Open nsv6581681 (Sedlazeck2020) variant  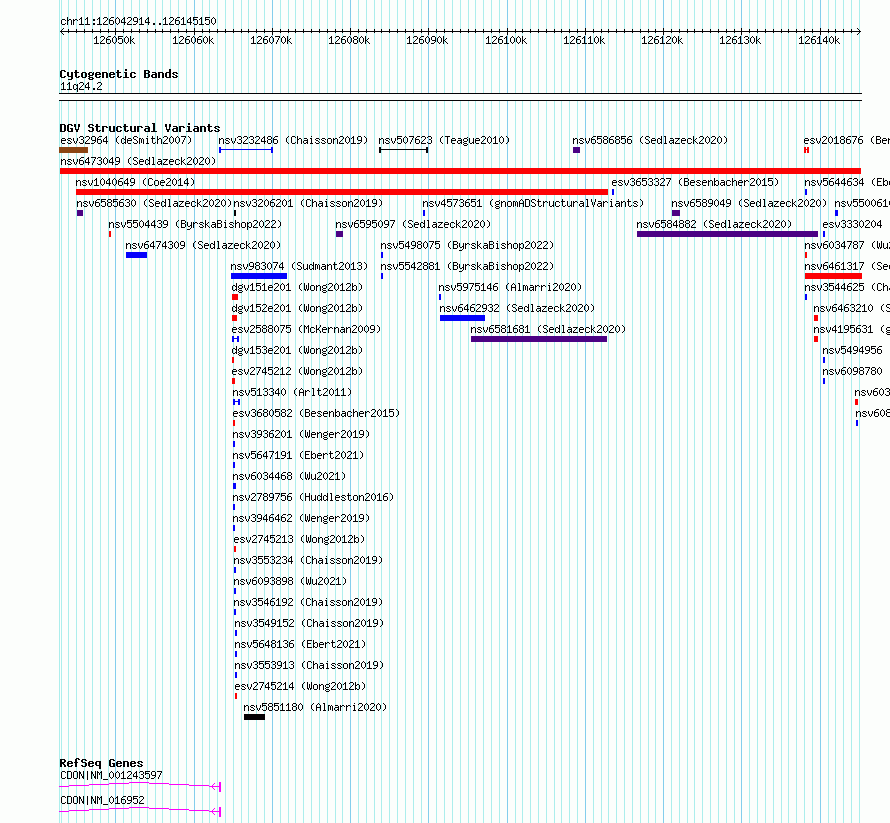click(x=548, y=329)
